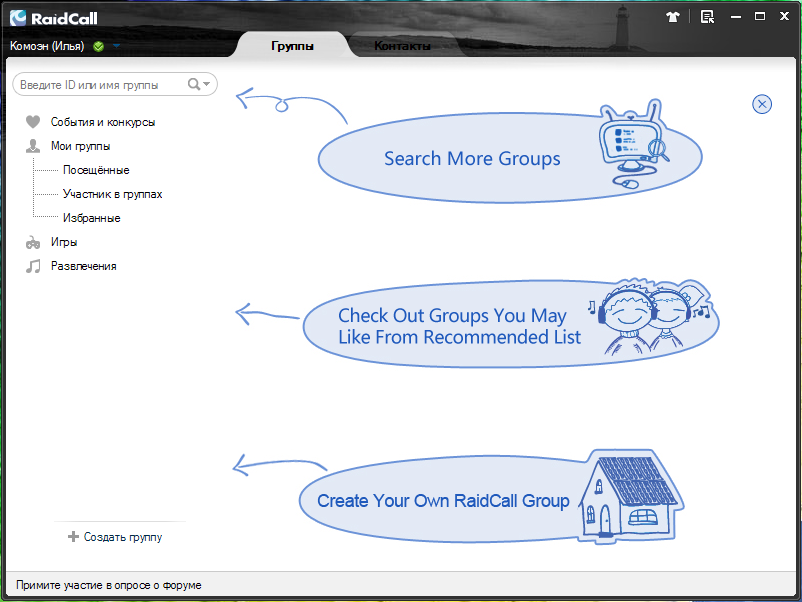This screenshot has height=602, width=802.
Task: Click the green online status icon
Action: coord(99,47)
